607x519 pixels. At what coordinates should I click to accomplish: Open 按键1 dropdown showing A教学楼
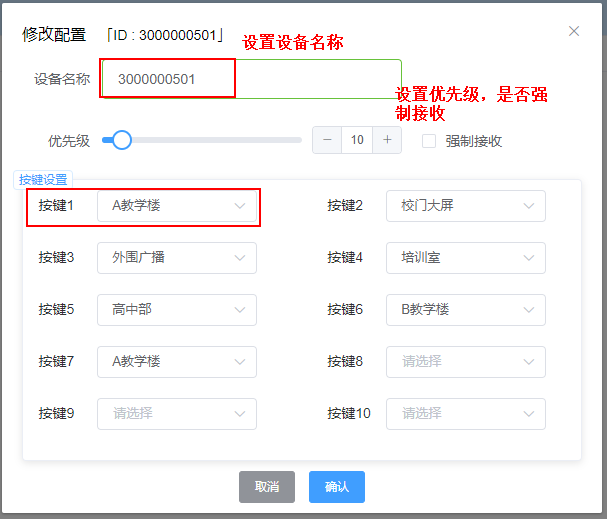[x=176, y=206]
